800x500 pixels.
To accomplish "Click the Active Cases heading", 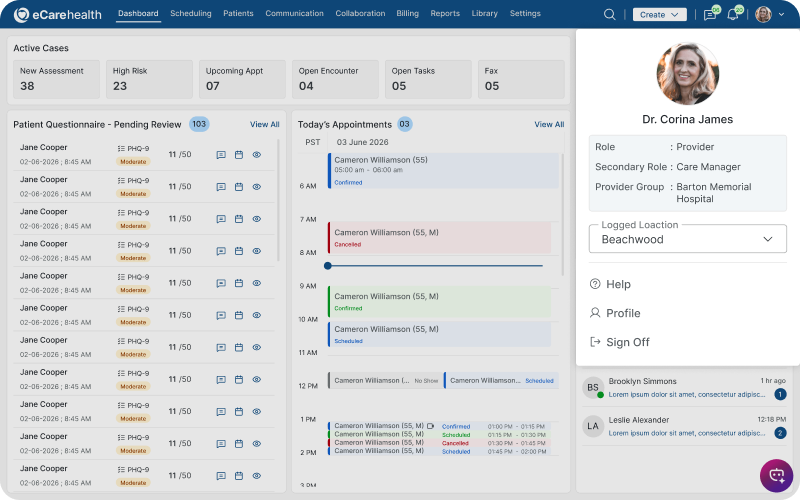I will (41, 48).
